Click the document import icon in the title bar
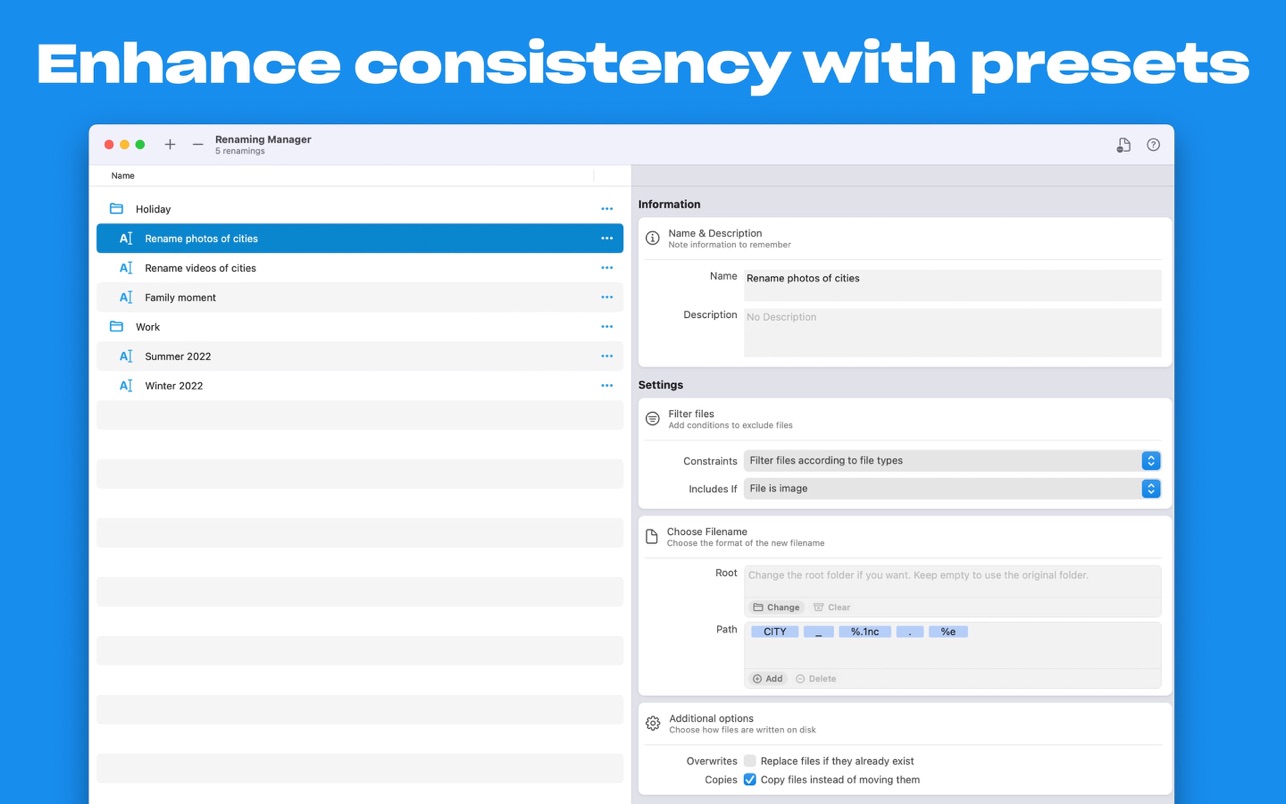This screenshot has width=1286, height=804. coord(1123,145)
